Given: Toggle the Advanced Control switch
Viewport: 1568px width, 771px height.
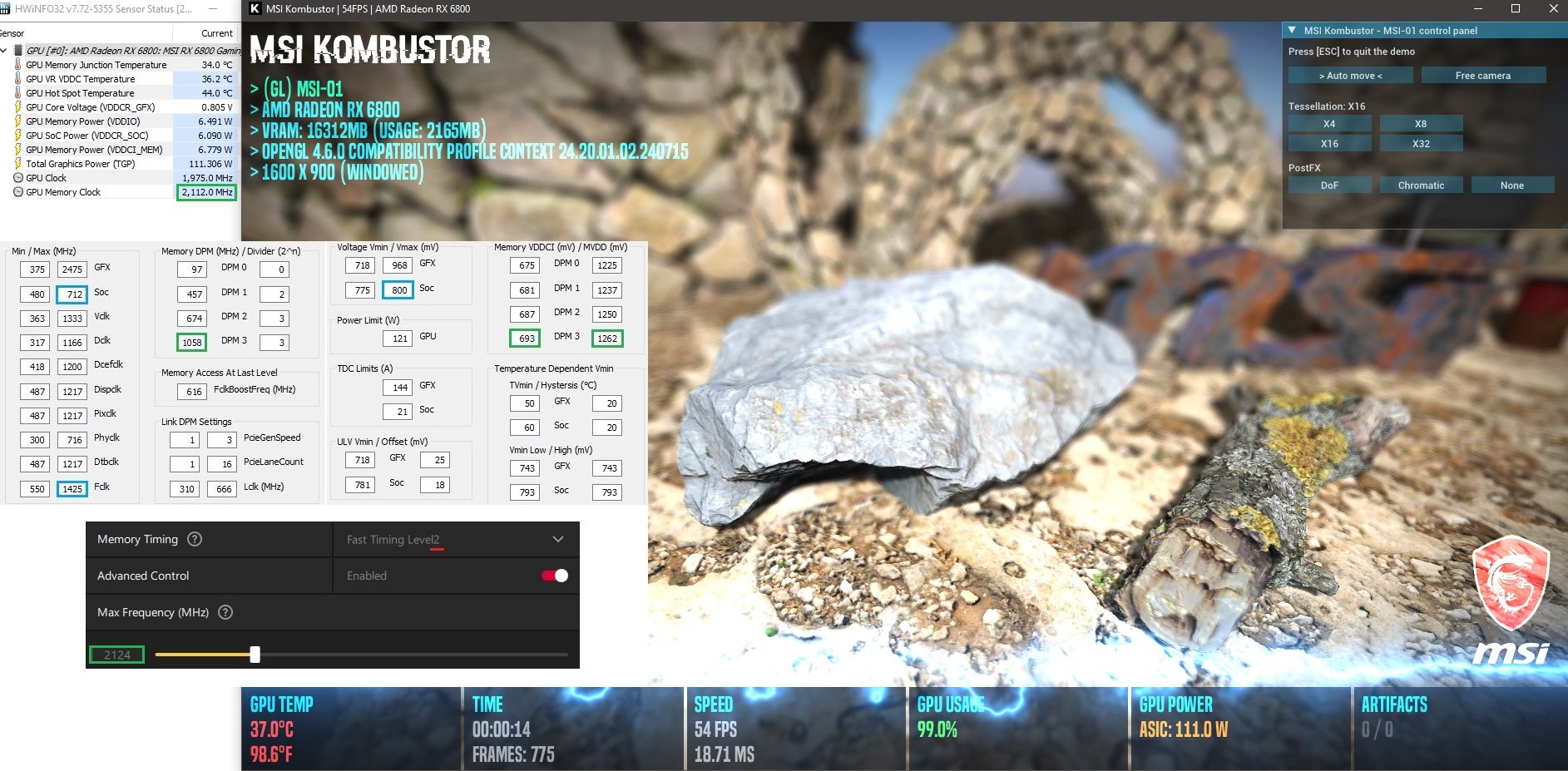Looking at the screenshot, I should coord(555,576).
